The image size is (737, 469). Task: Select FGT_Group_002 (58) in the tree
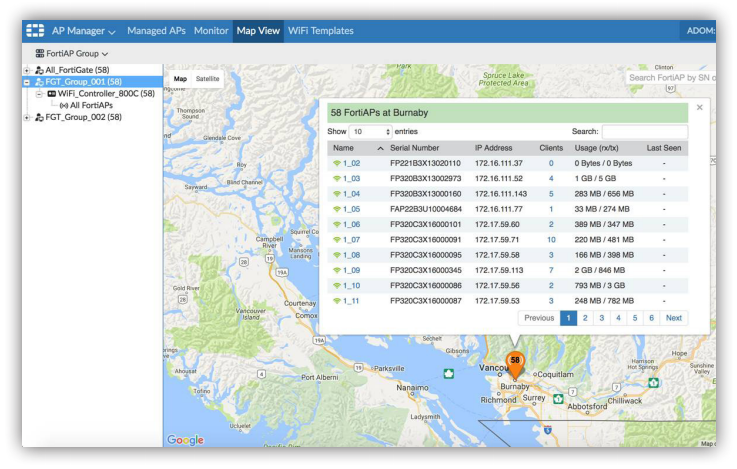(83, 117)
